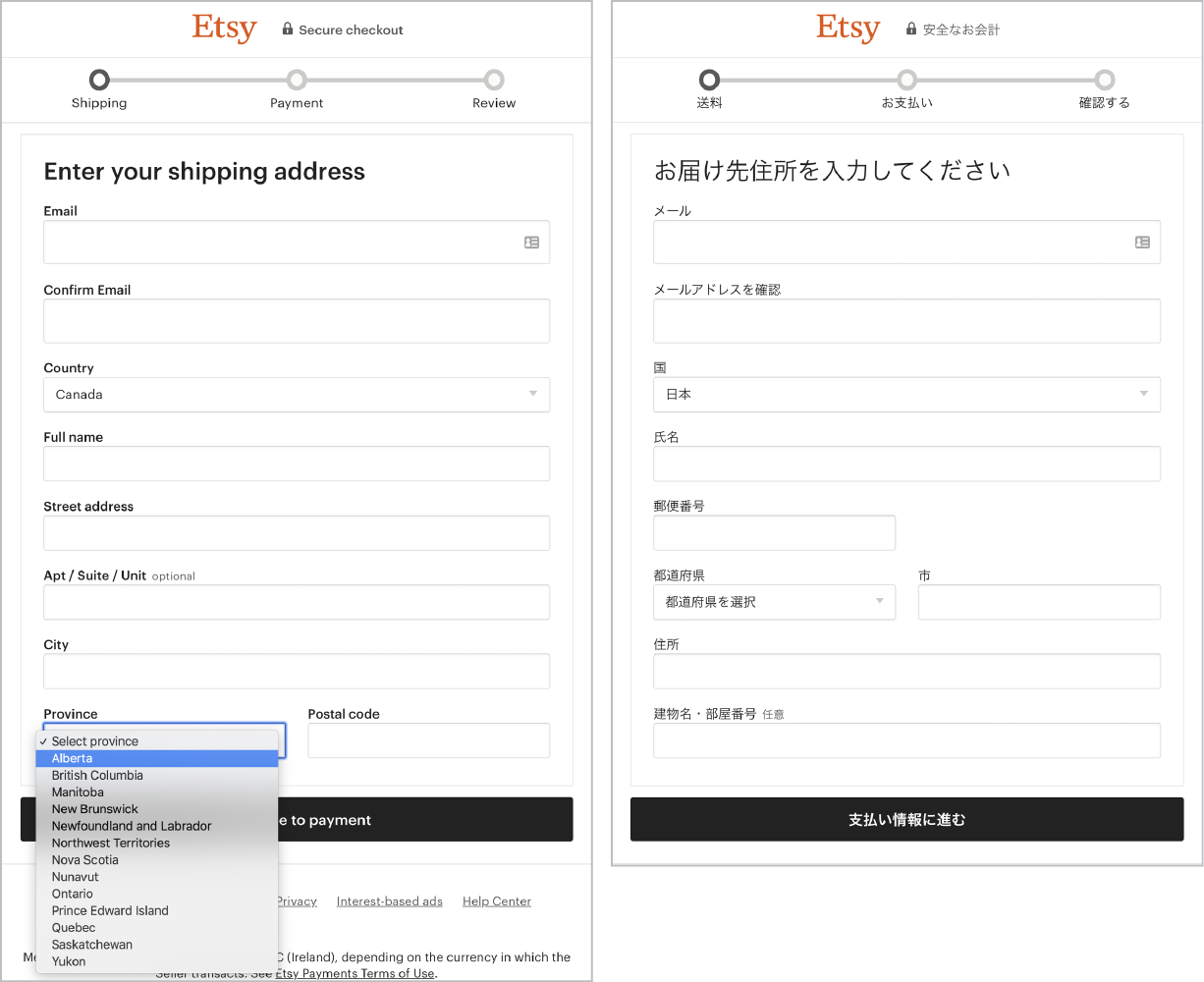Click the lock icon beside 安全なお会計

tap(910, 29)
